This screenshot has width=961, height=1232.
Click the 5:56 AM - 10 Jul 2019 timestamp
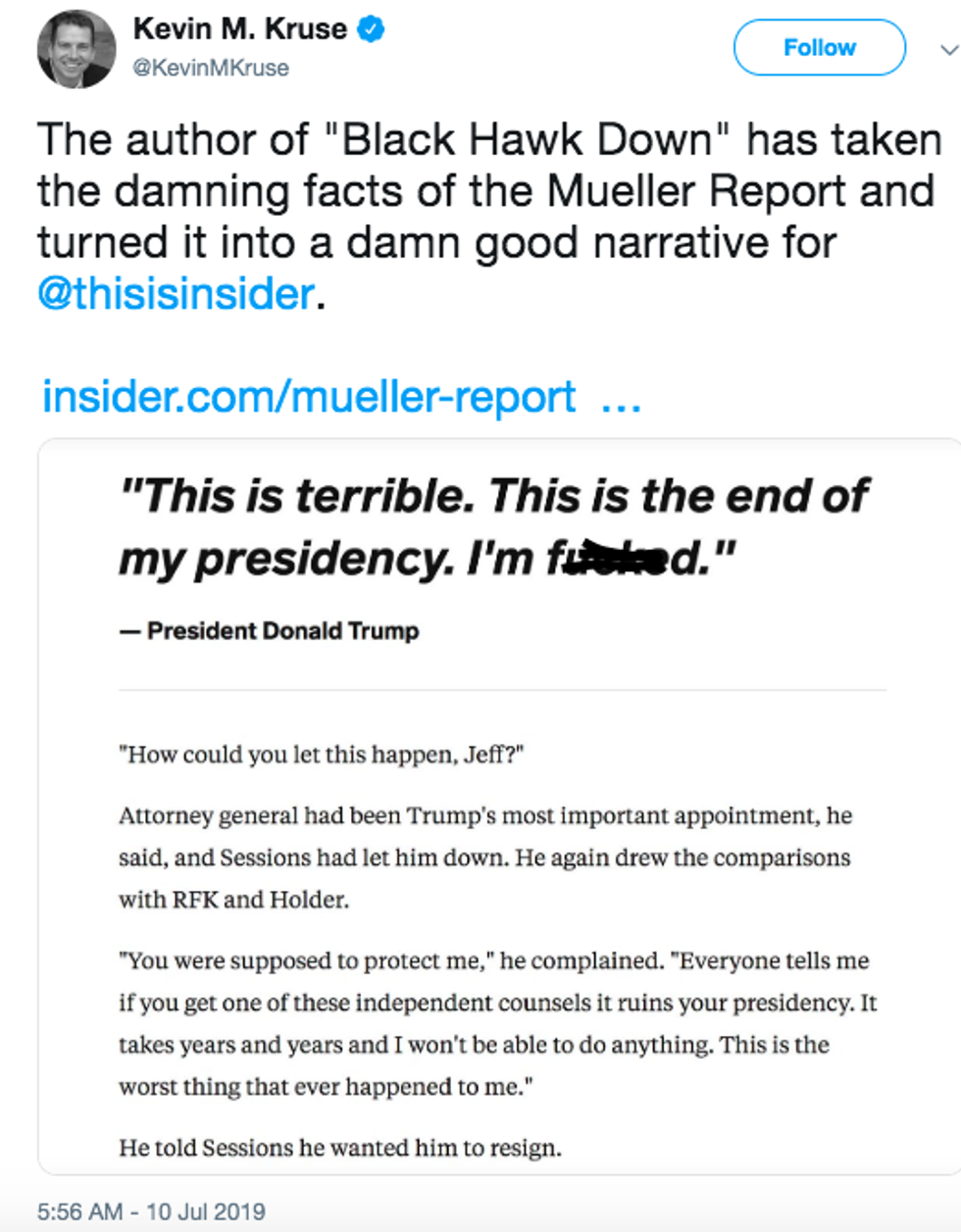pos(151,1211)
